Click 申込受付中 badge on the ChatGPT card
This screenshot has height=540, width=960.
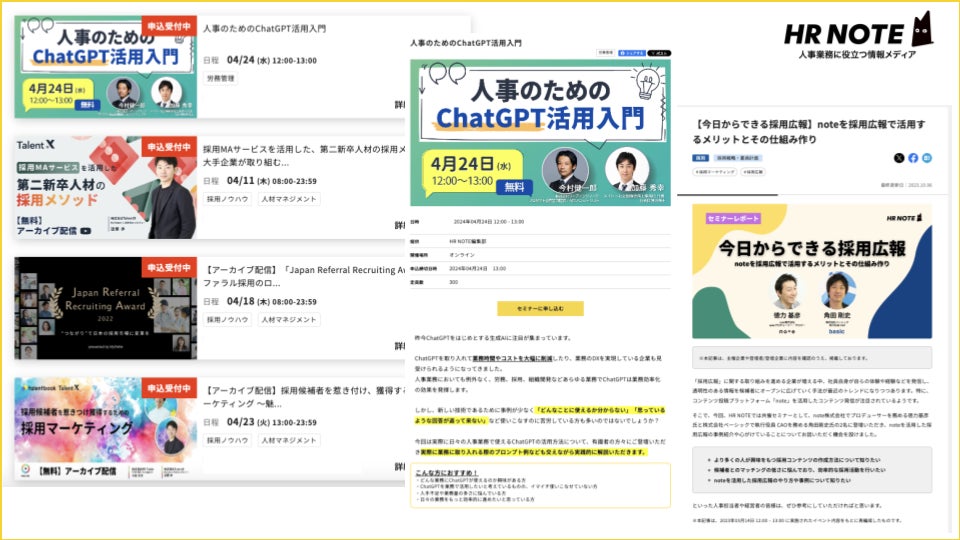tap(169, 26)
